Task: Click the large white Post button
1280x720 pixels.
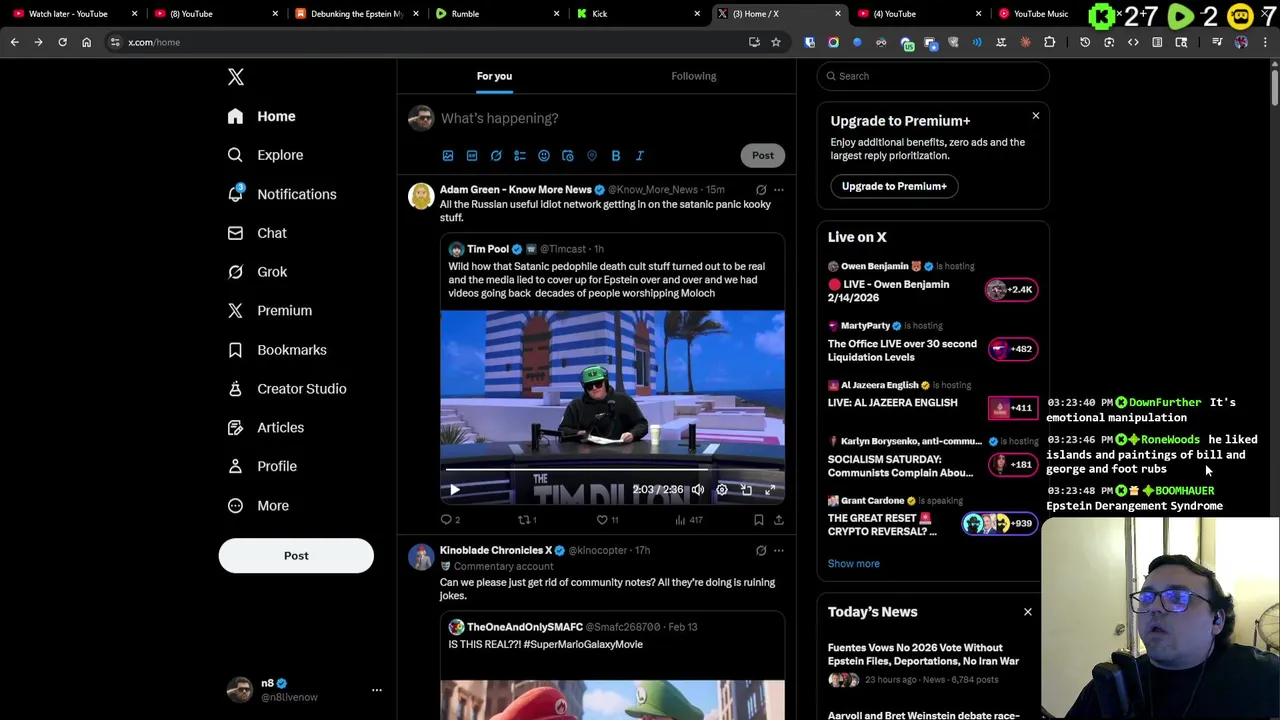Action: point(296,556)
